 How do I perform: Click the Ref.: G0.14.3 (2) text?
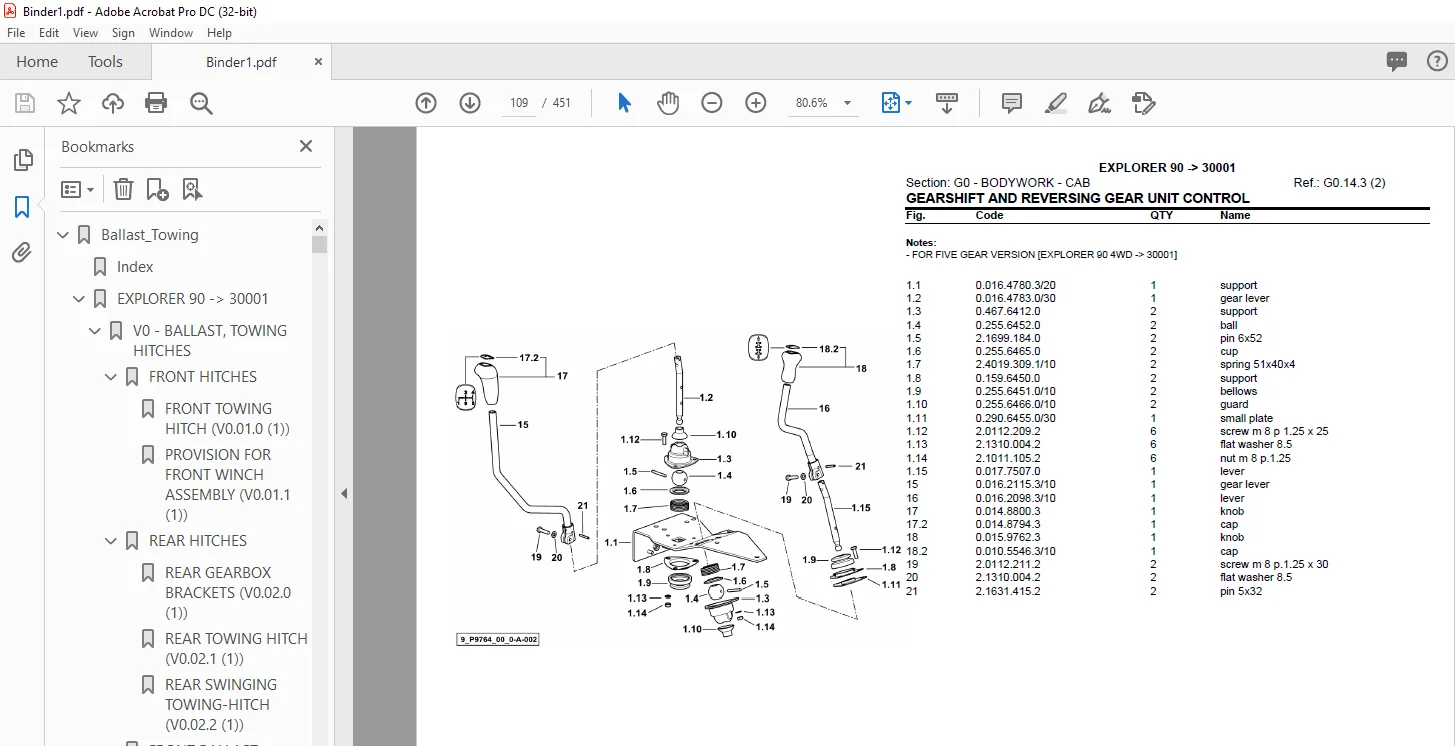pos(1339,183)
